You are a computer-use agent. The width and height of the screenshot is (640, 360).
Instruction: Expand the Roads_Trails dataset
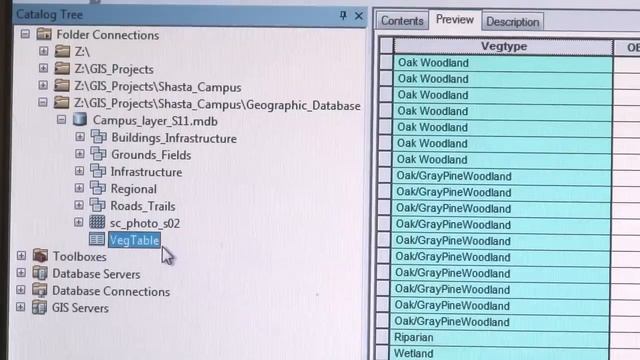tap(79, 205)
